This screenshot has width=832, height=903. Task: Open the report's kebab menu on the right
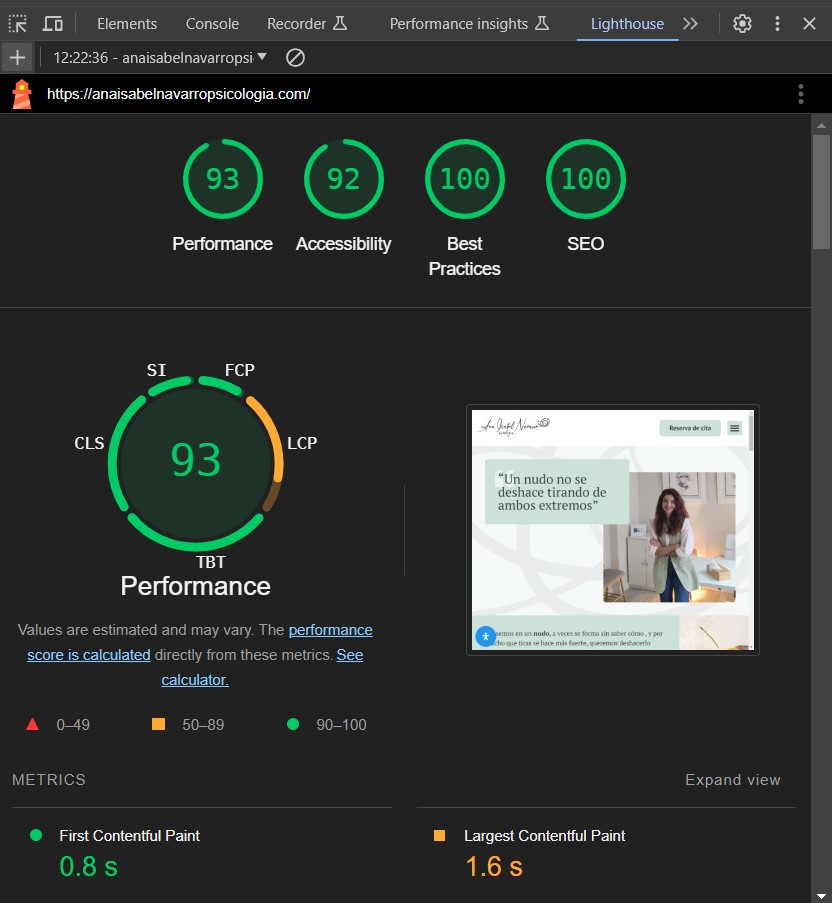click(x=799, y=93)
